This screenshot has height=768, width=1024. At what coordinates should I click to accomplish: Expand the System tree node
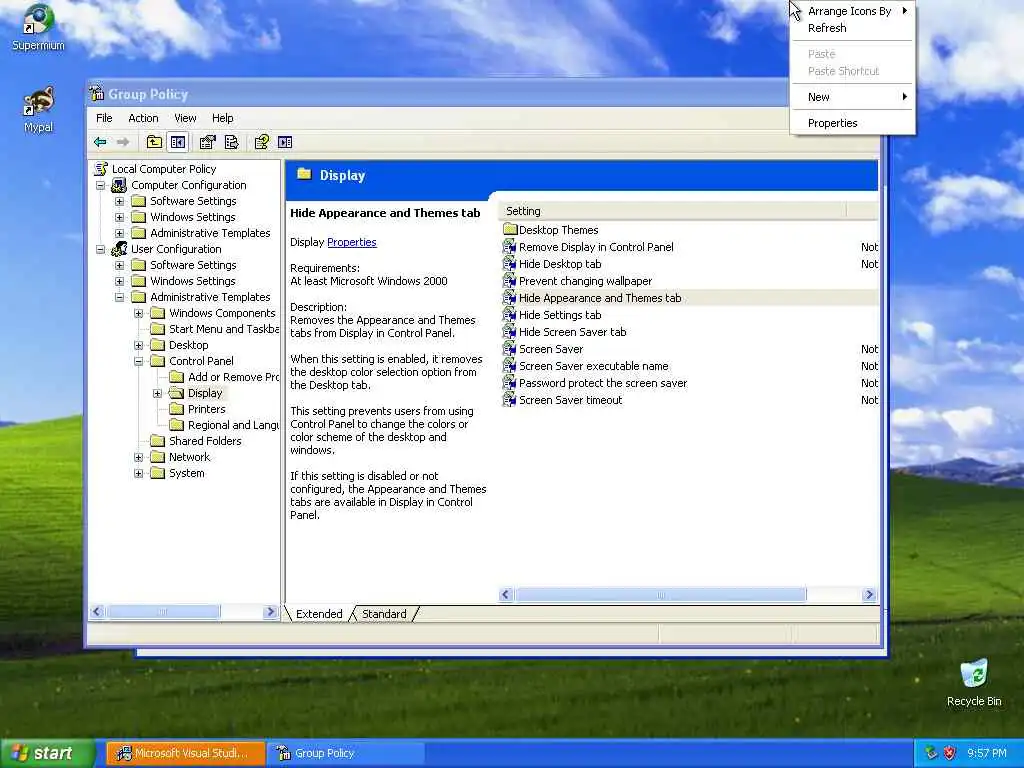(138, 473)
